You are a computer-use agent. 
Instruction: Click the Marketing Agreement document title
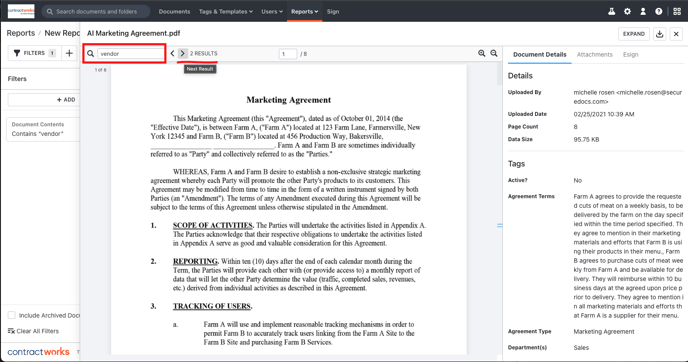pos(289,100)
